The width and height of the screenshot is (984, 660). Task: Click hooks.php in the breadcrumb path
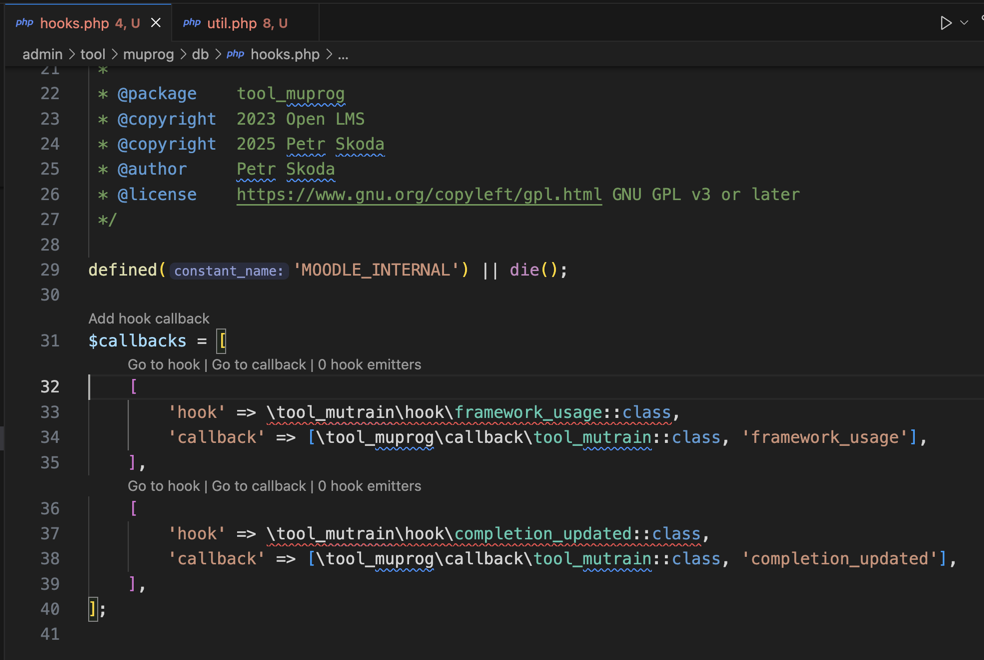tap(285, 55)
